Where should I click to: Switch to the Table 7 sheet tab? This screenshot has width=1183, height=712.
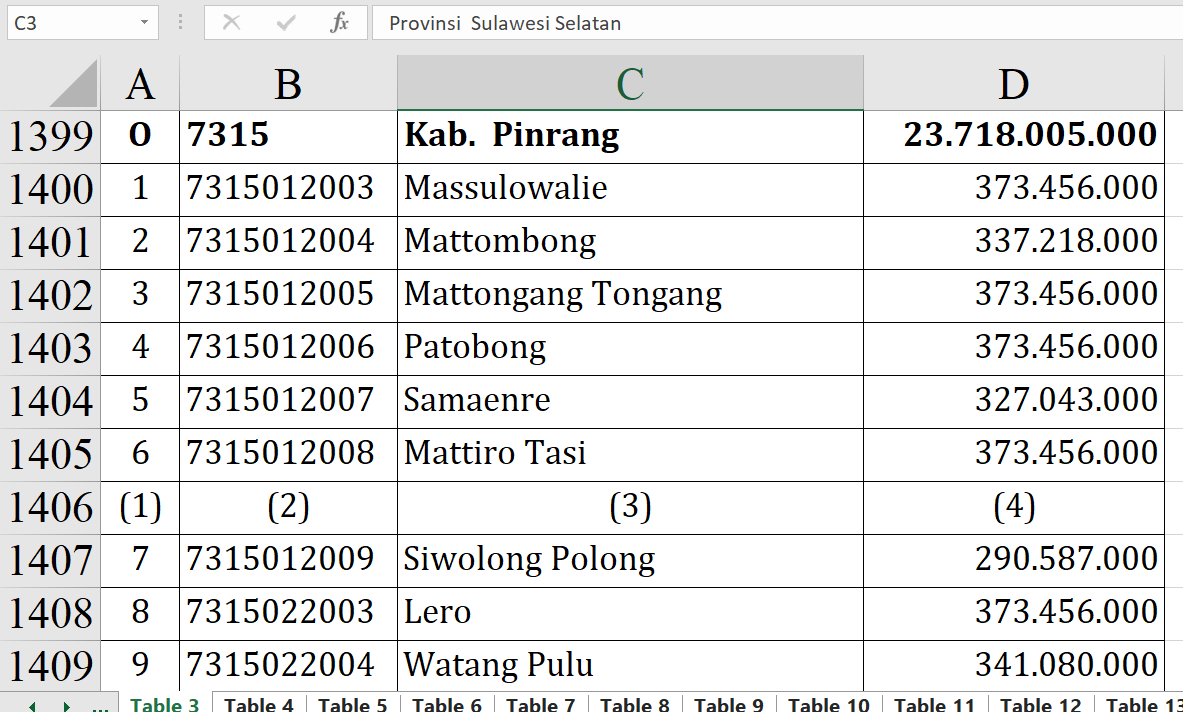541,704
